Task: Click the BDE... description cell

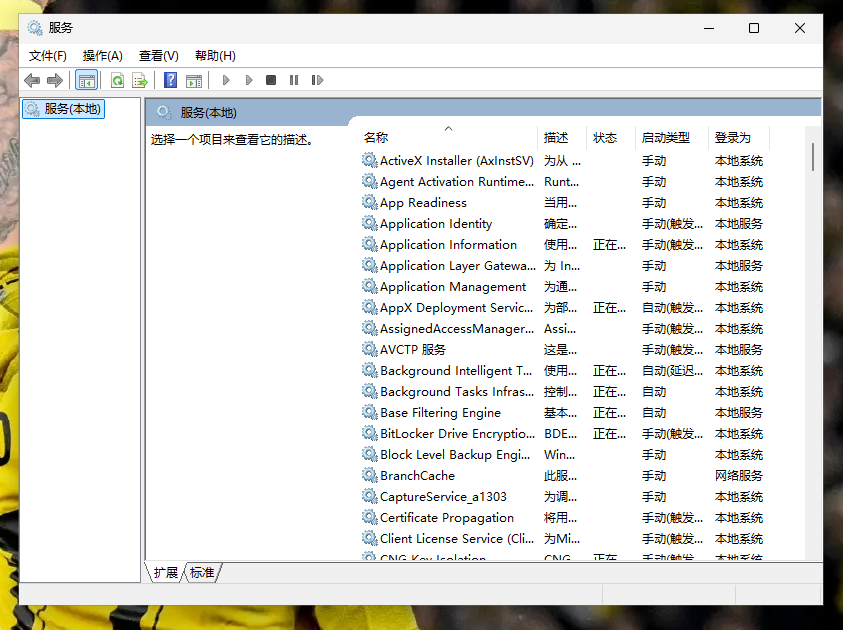Action: pyautogui.click(x=560, y=434)
